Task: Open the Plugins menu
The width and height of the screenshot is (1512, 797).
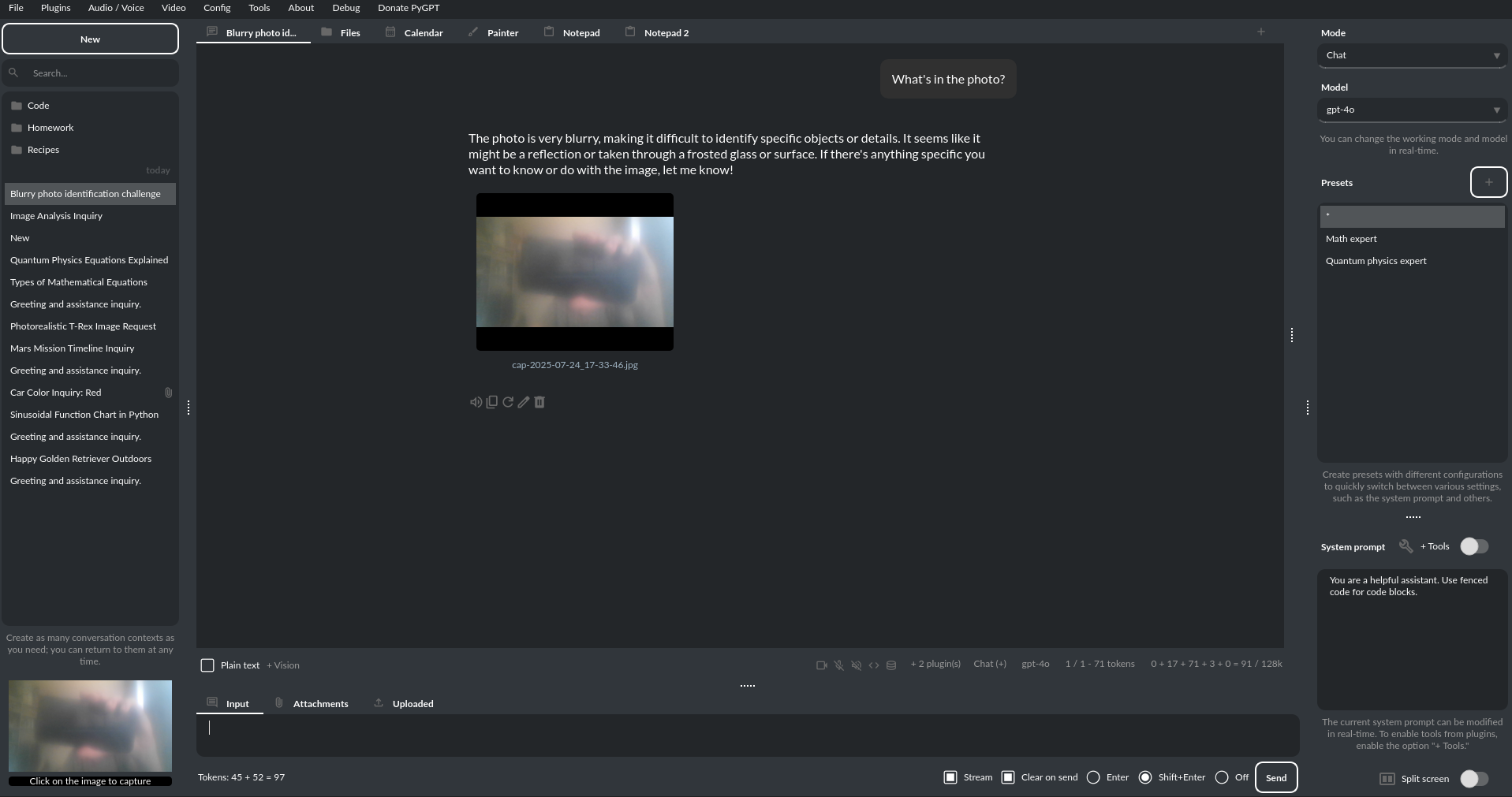Action: (55, 8)
